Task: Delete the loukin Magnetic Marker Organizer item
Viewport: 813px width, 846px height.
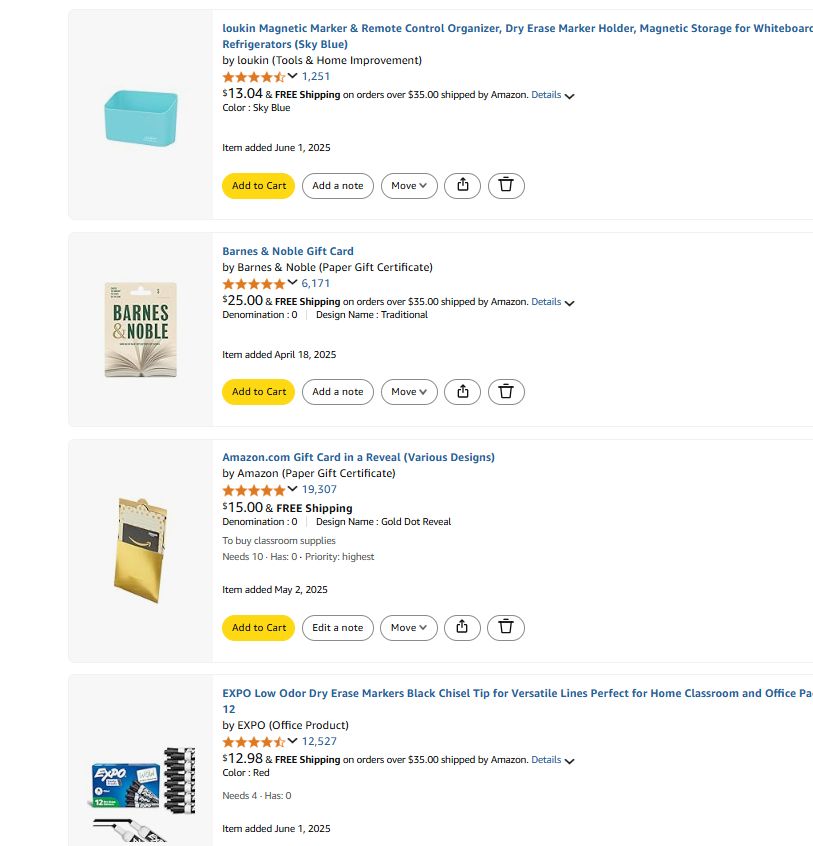Action: [506, 186]
